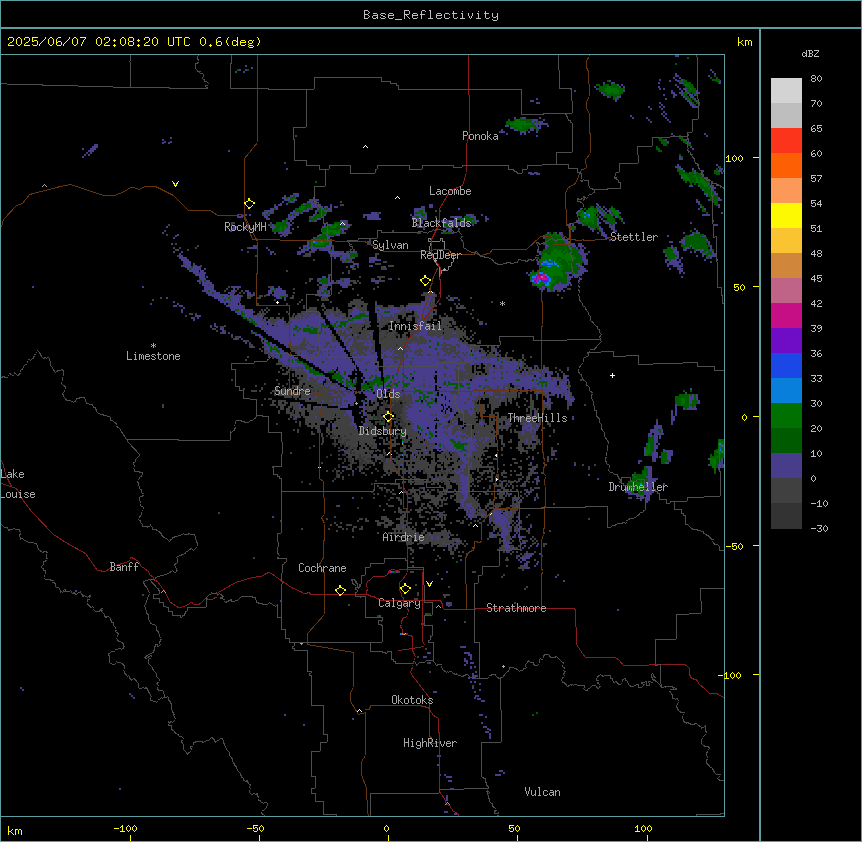The image size is (862, 842).
Task: Click the brown 45 to 48 dBZ swatch
Action: point(786,265)
